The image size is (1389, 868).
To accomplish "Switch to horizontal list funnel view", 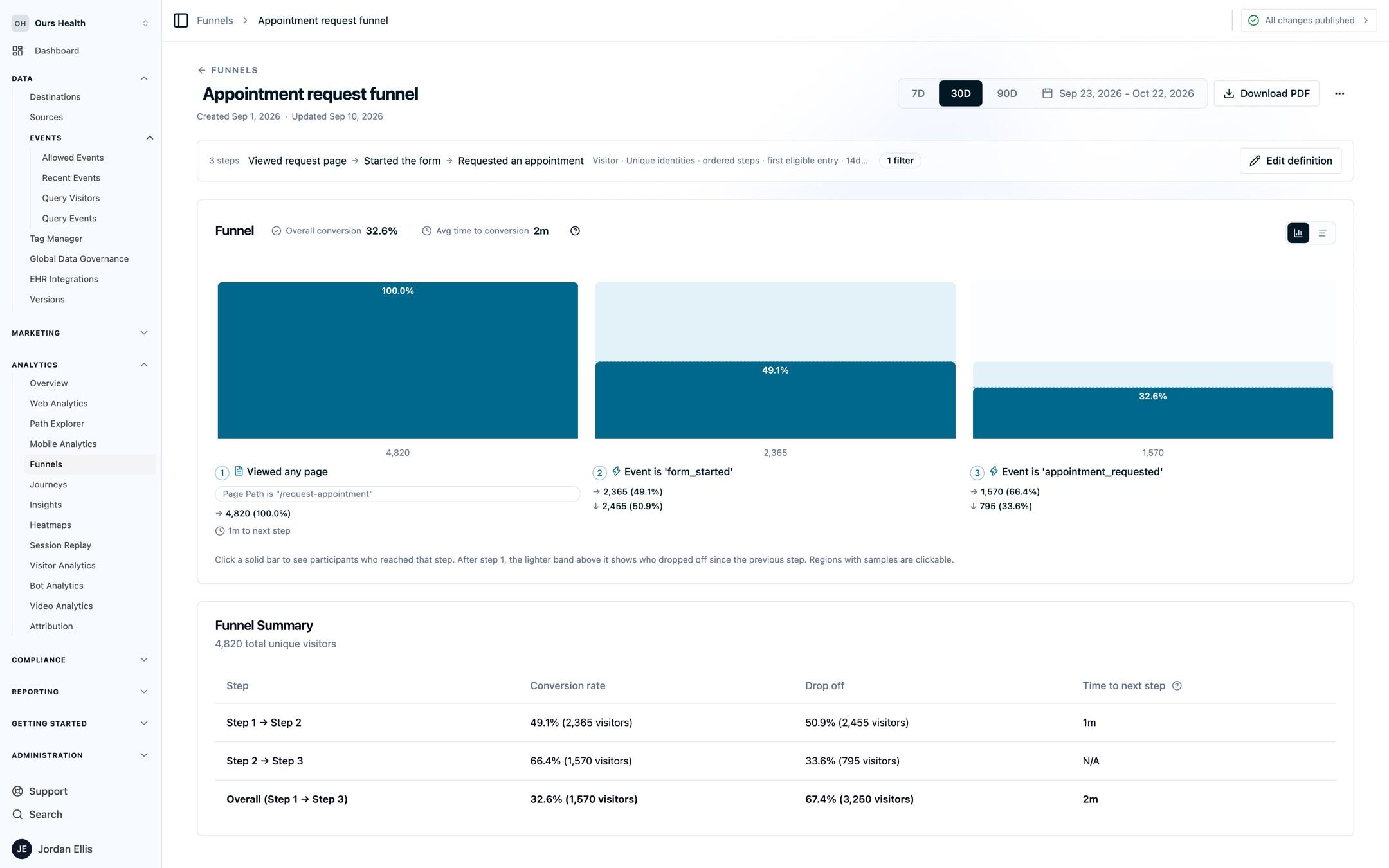I will [1322, 233].
